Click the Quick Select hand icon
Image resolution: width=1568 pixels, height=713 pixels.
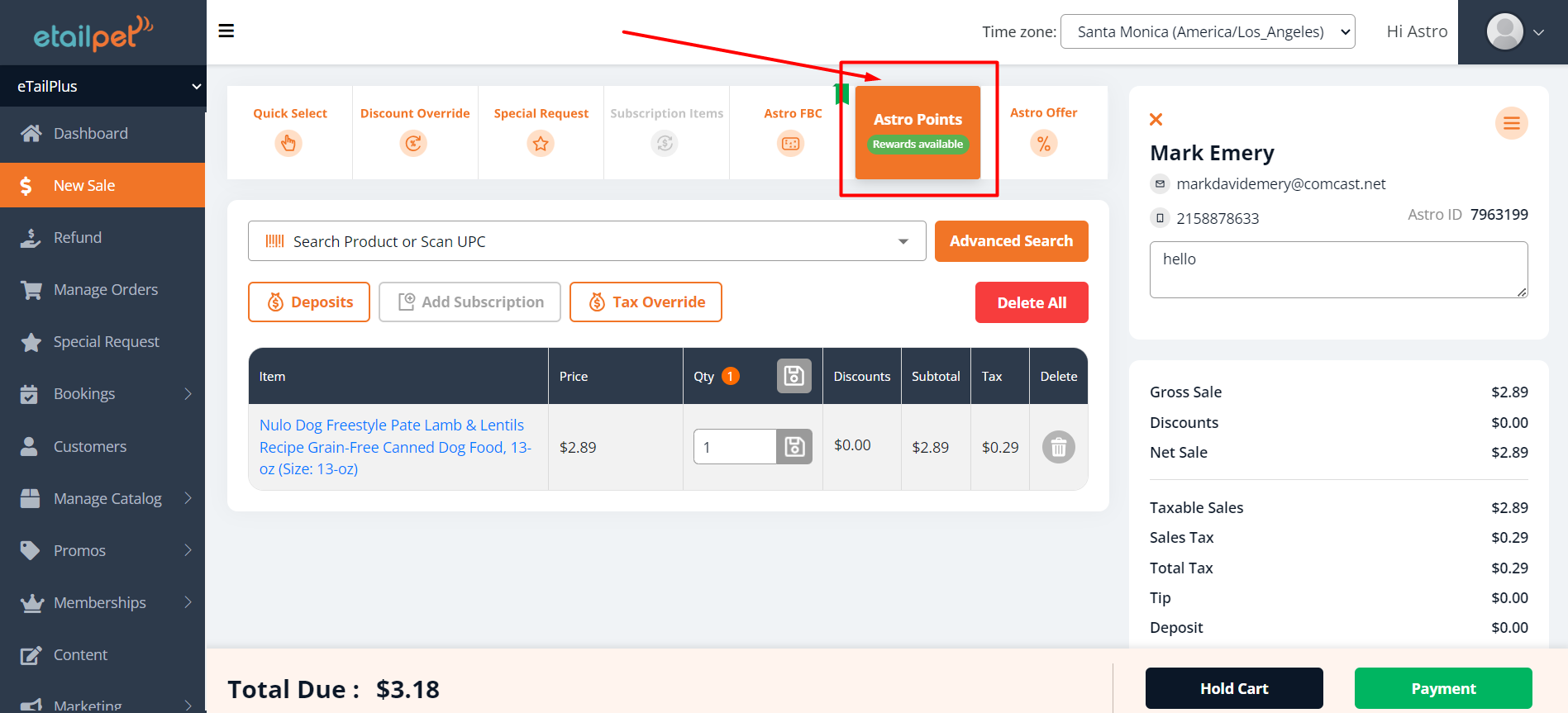click(x=288, y=144)
